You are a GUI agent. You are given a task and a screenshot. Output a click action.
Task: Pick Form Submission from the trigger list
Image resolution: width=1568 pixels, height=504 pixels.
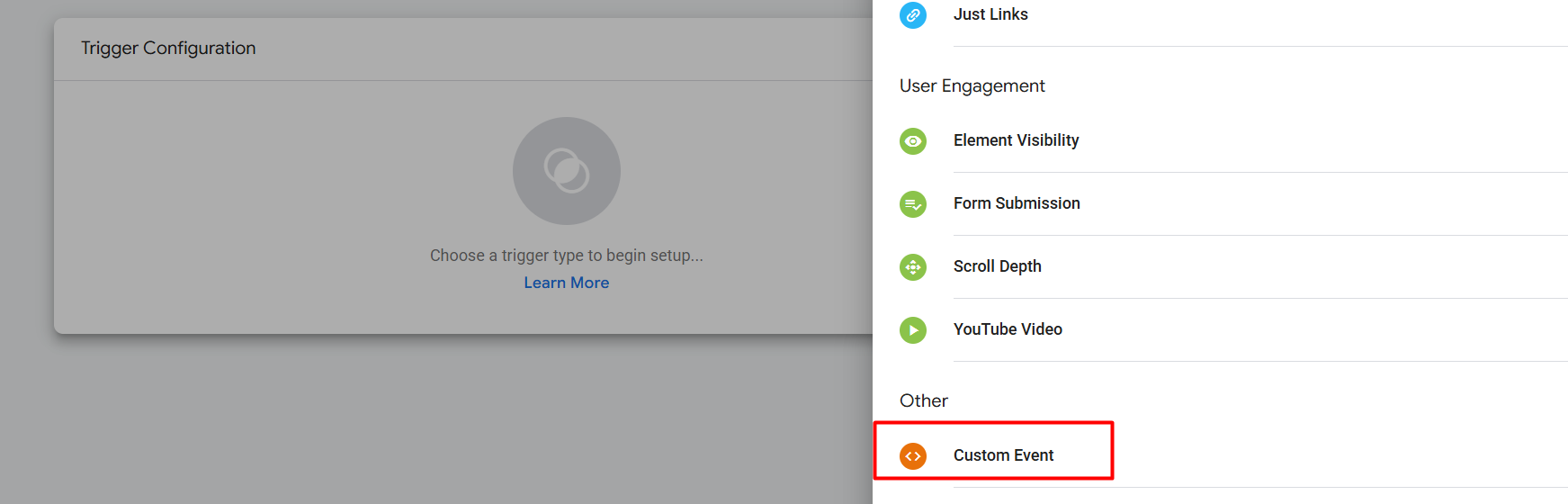click(x=1017, y=203)
